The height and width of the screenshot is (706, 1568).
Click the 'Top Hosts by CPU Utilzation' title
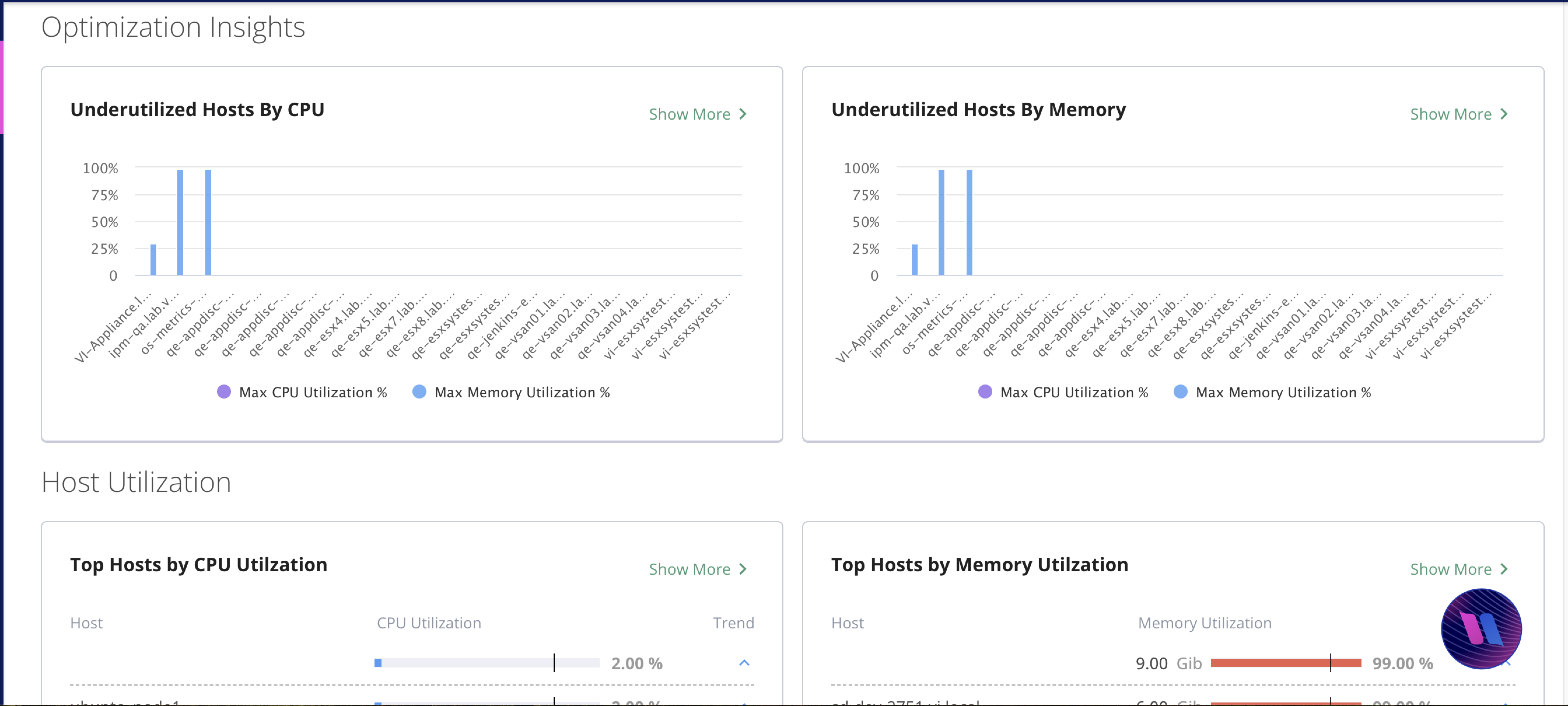point(198,565)
